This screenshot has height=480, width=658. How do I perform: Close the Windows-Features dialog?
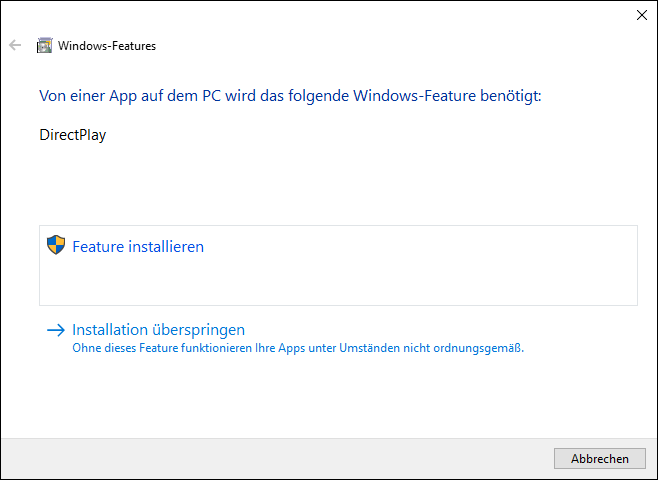pos(642,15)
